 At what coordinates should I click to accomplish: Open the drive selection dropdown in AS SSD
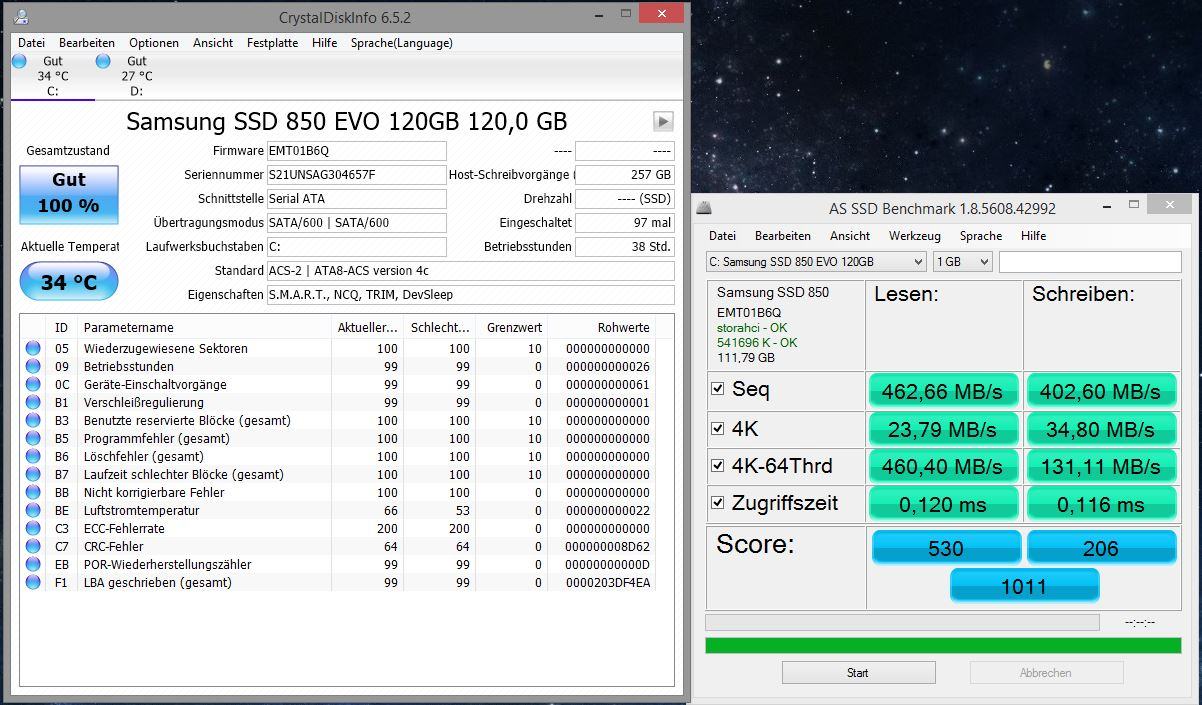point(816,261)
